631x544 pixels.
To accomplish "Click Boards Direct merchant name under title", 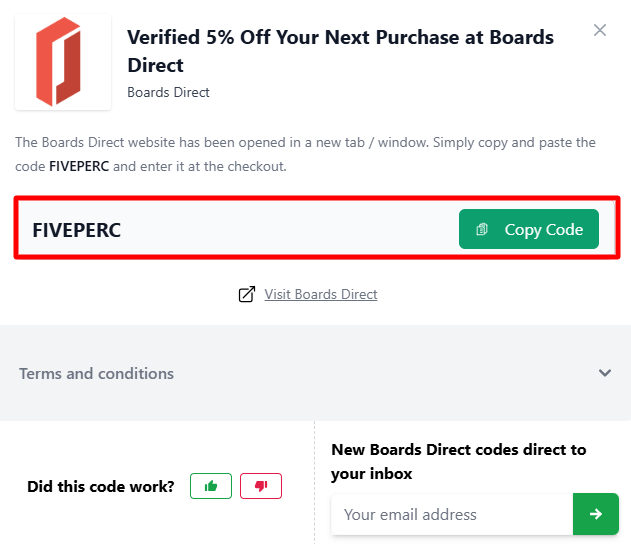I will (168, 93).
